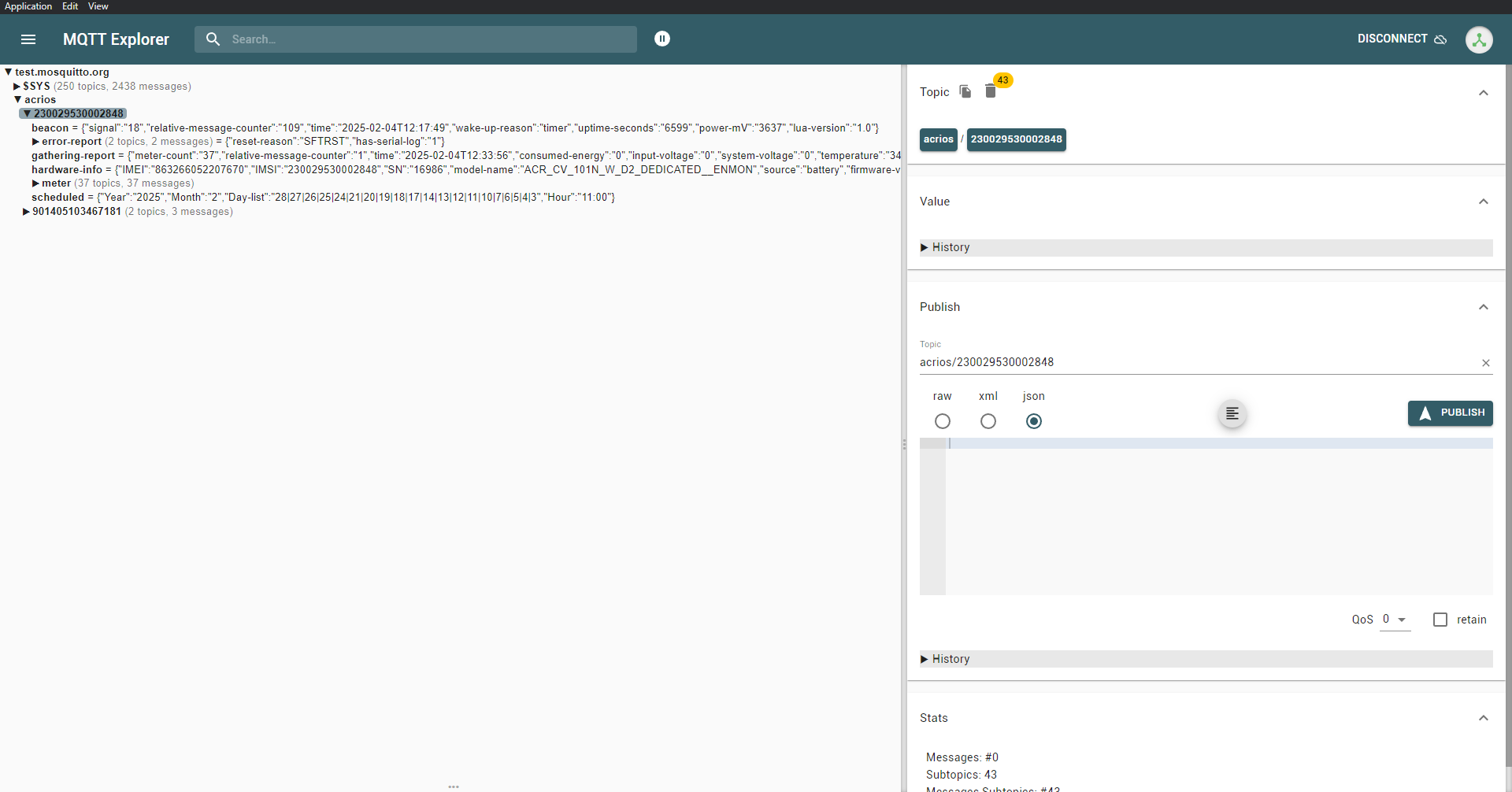Enable the retain checkbox

1441,620
